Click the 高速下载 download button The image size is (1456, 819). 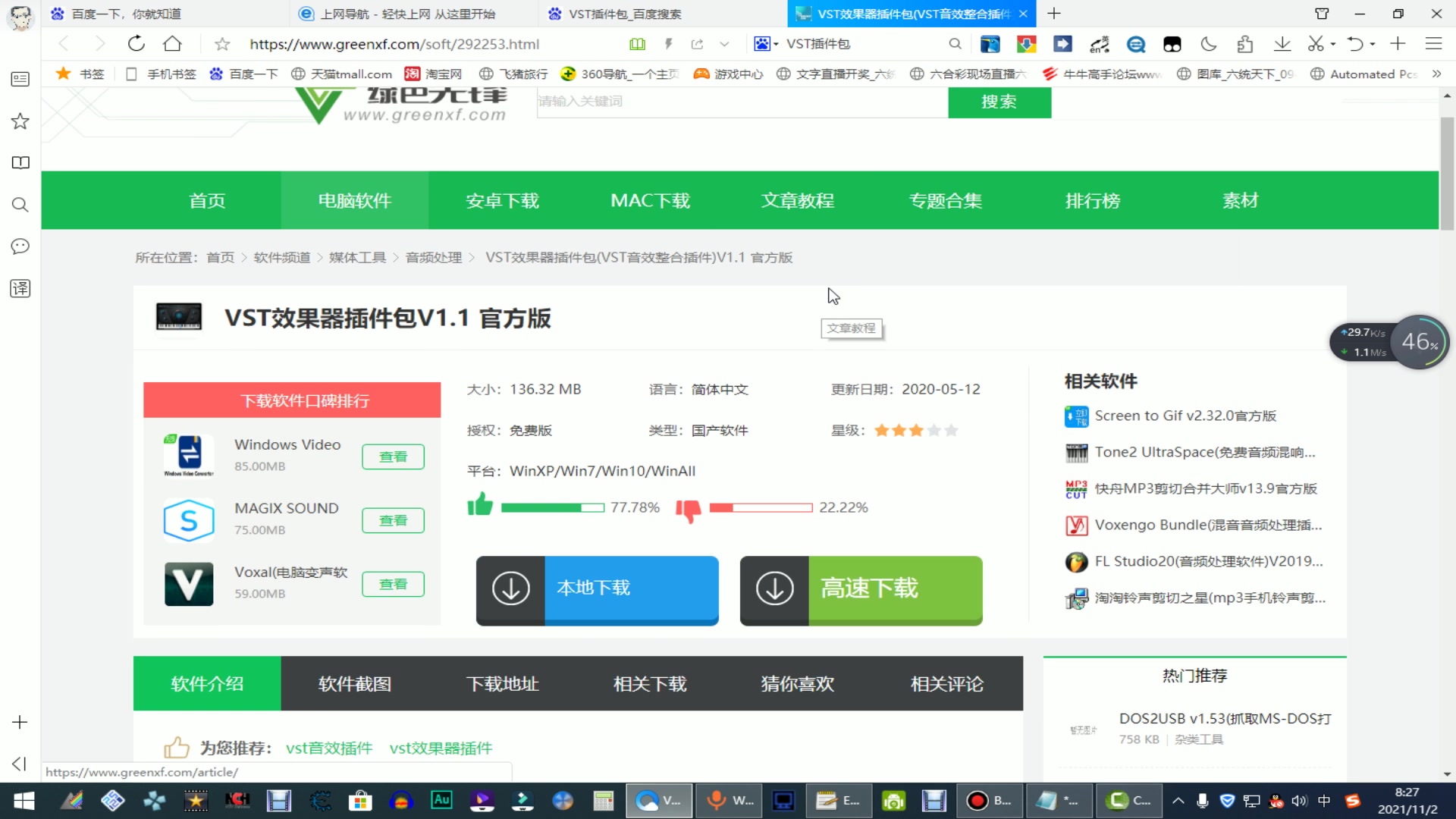tap(861, 590)
